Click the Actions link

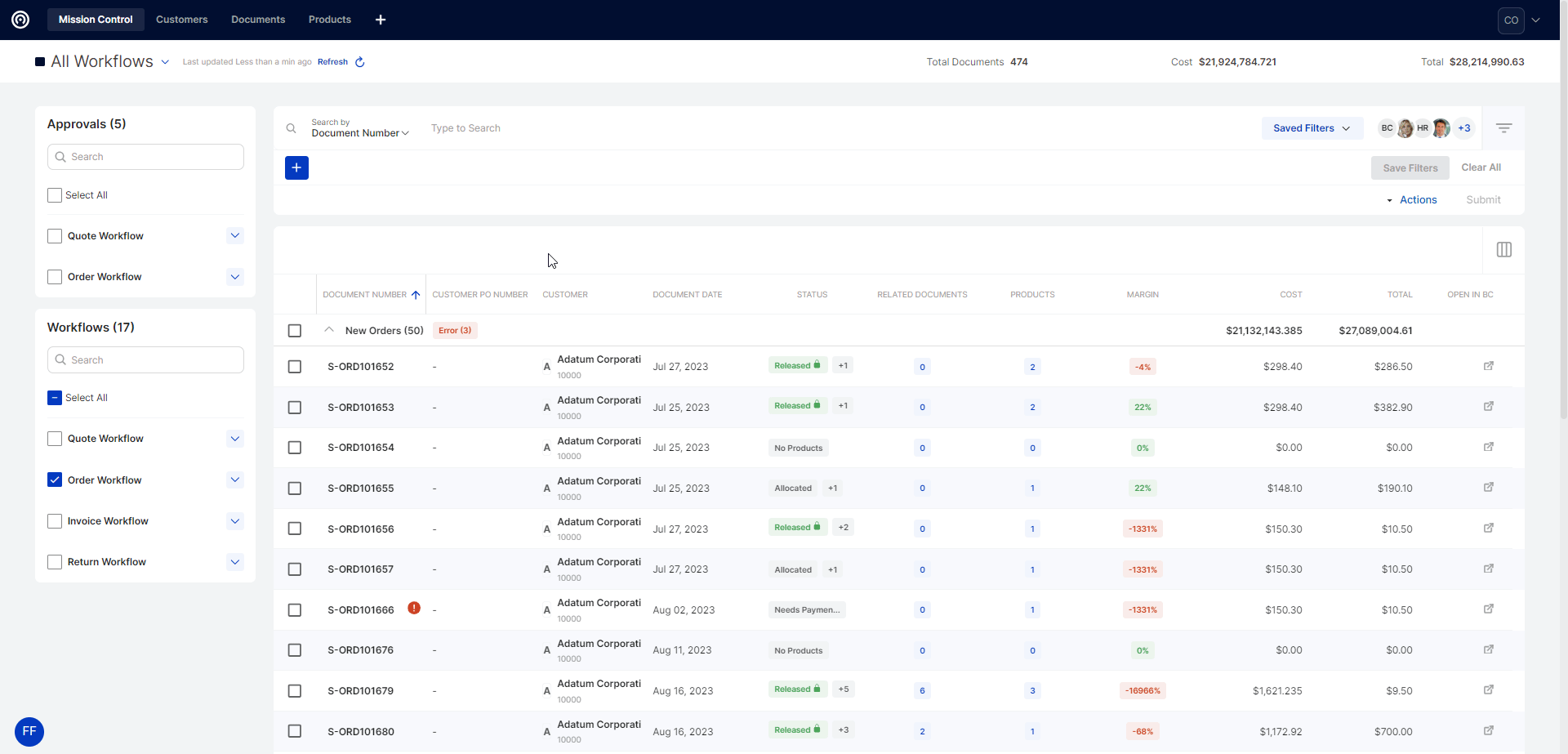click(x=1418, y=200)
